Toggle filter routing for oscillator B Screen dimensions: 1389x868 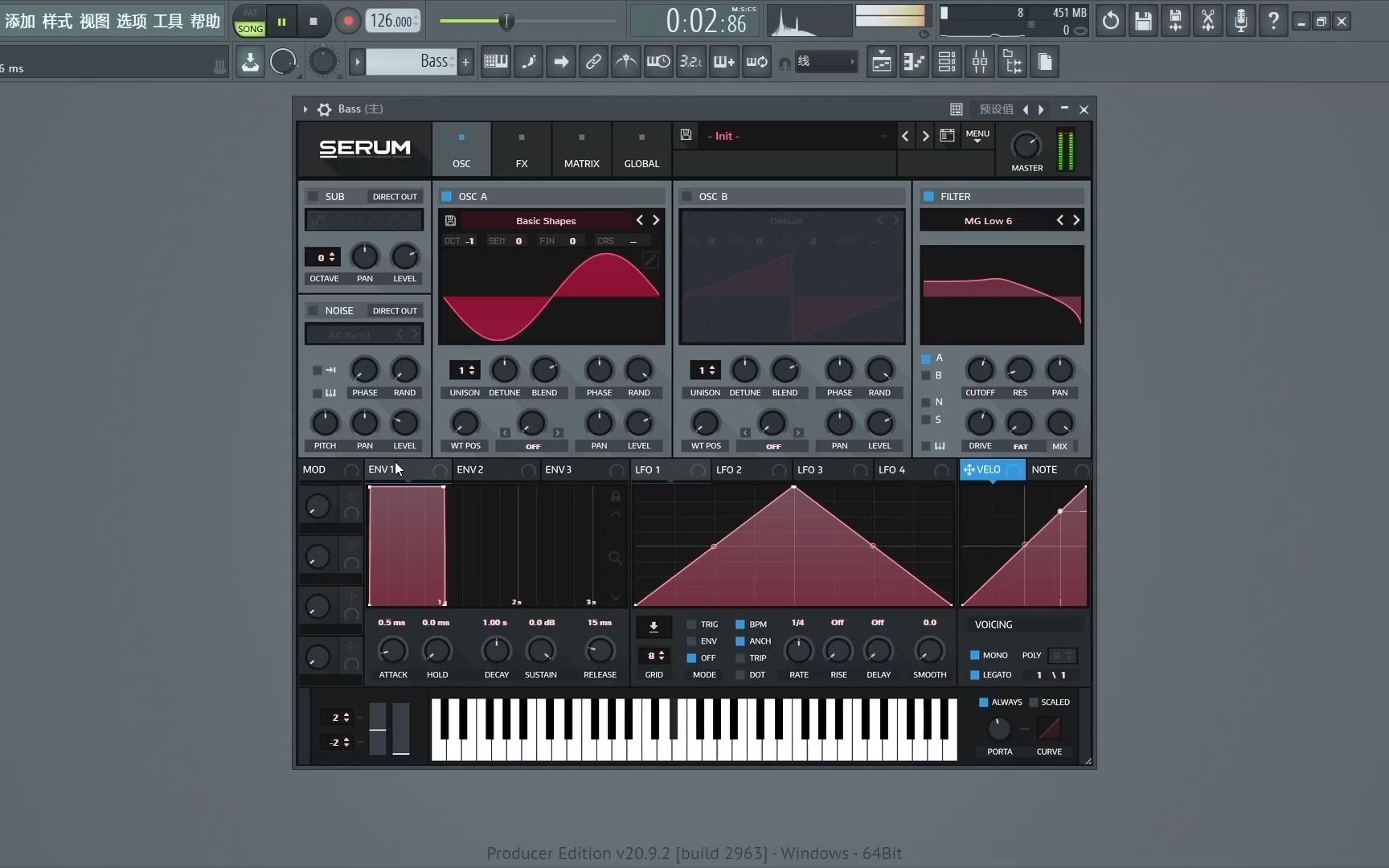click(x=926, y=375)
